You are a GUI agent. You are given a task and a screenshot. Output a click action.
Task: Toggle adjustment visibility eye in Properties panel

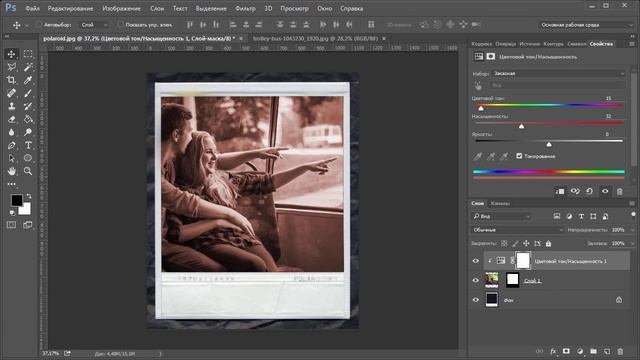coord(605,191)
